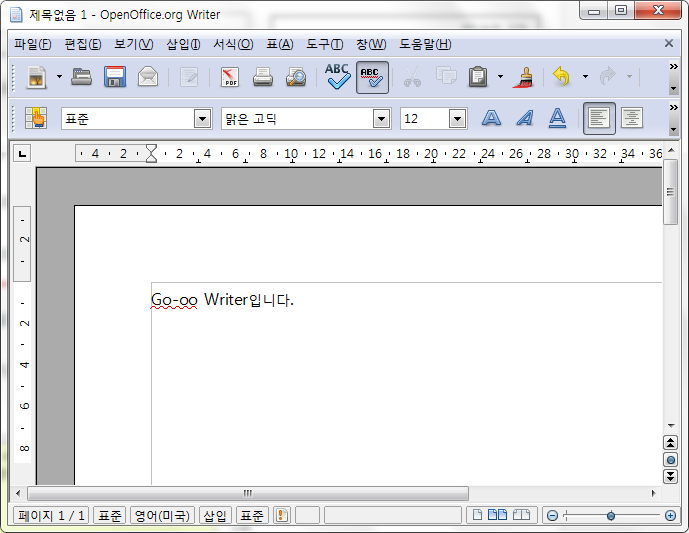Click the Save floppy disk icon
The width and height of the screenshot is (689, 533).
click(x=115, y=77)
